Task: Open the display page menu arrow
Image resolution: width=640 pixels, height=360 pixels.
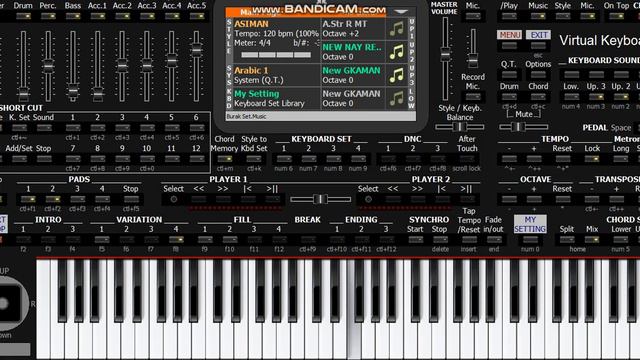Action: point(400,12)
